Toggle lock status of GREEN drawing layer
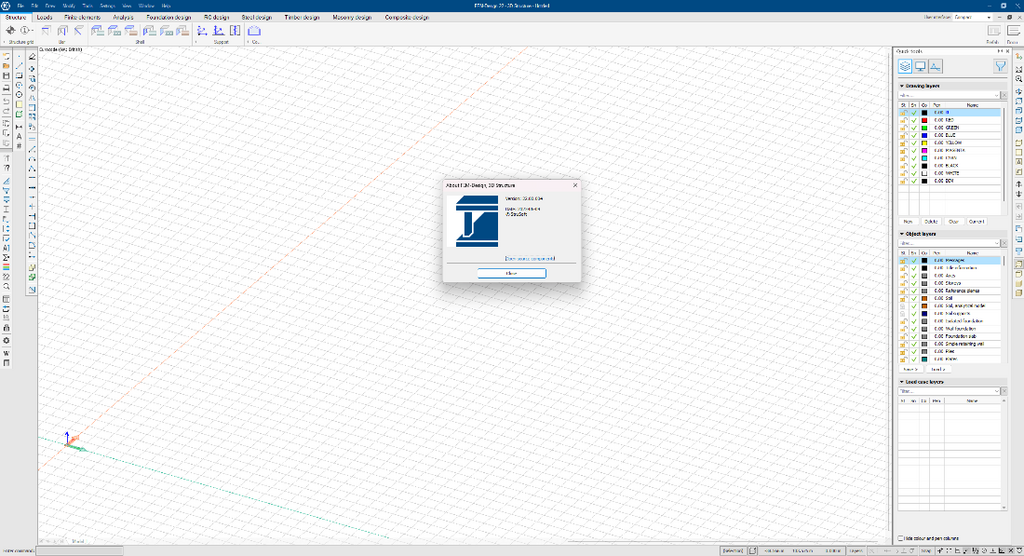 [x=903, y=127]
